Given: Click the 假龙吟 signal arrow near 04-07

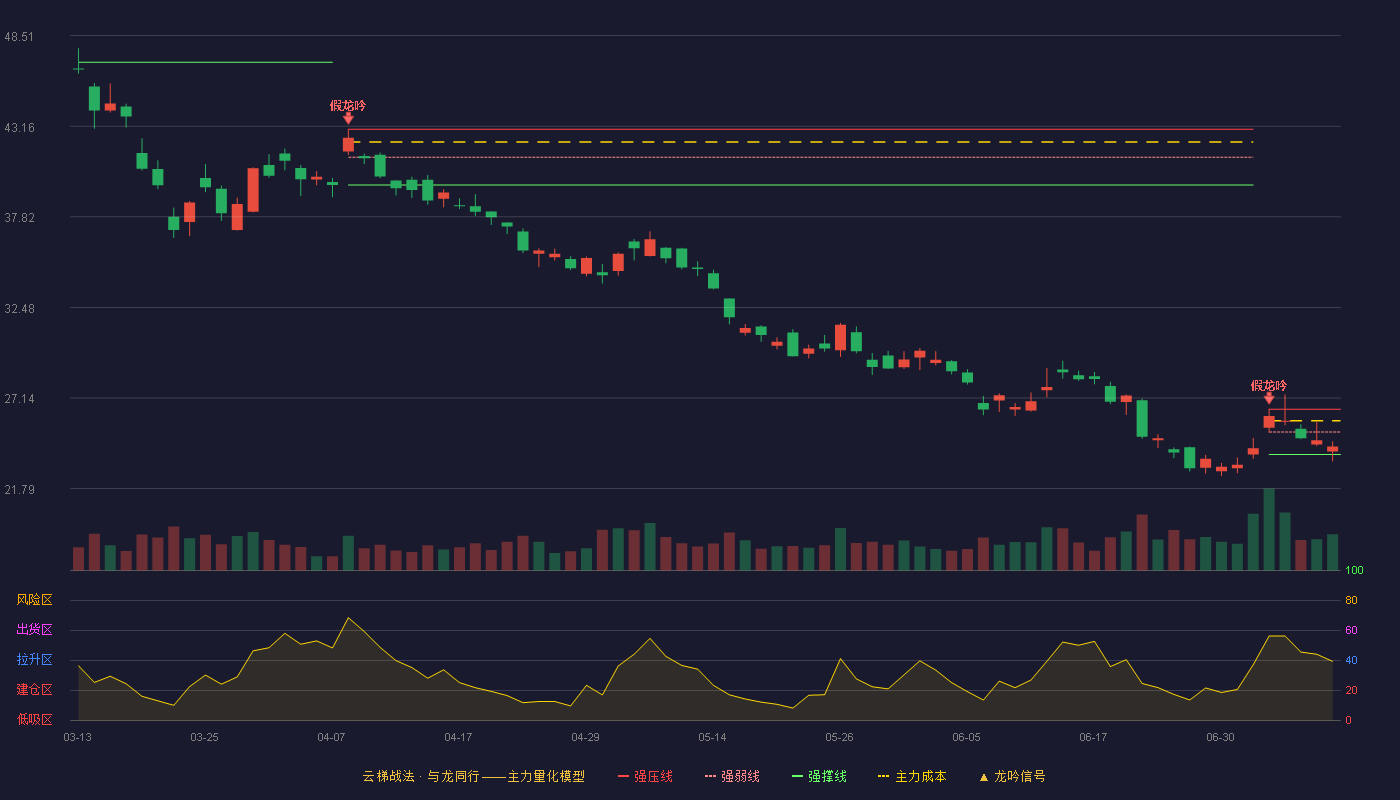Looking at the screenshot, I should [348, 118].
